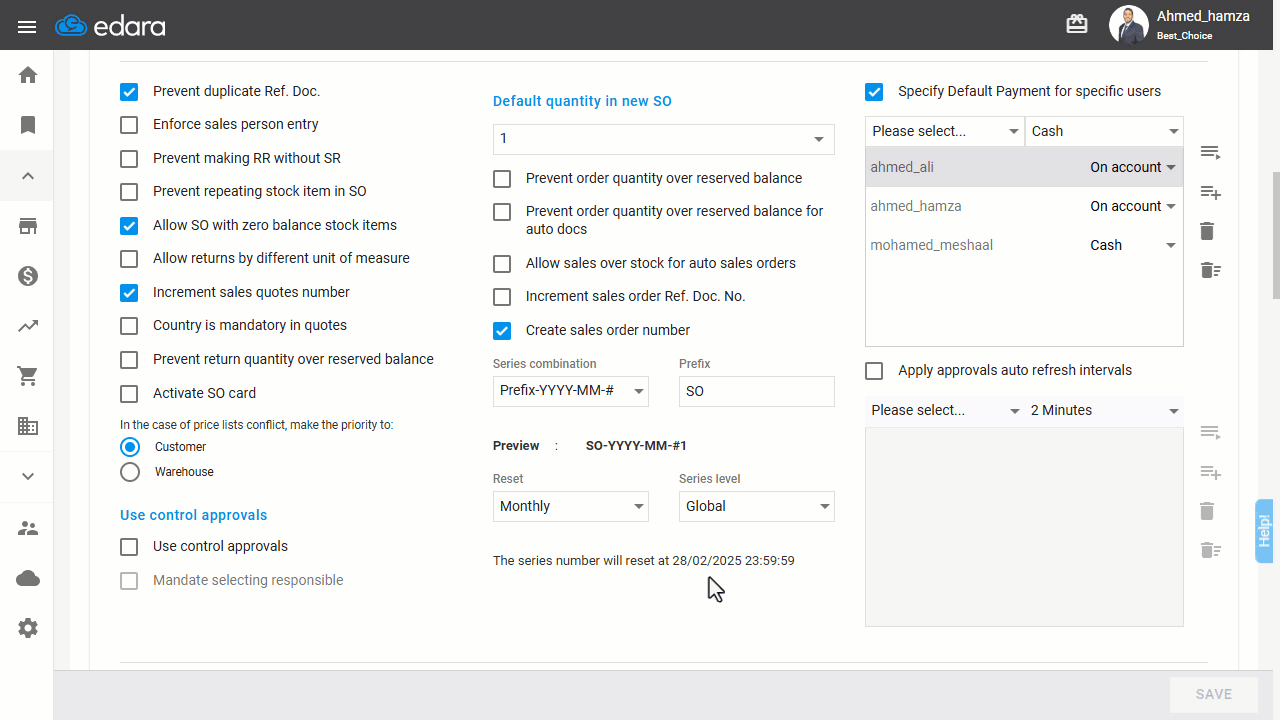Viewport: 1280px width, 720px height.
Task: Open shopping cart icon in sidebar
Action: (28, 376)
